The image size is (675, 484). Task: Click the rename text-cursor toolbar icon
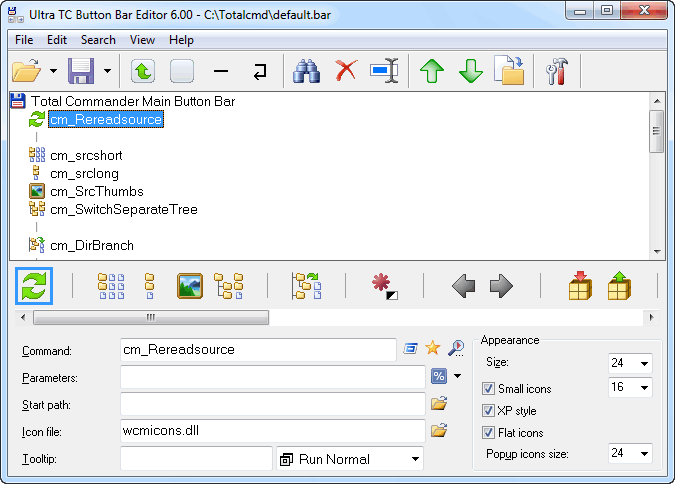click(384, 71)
